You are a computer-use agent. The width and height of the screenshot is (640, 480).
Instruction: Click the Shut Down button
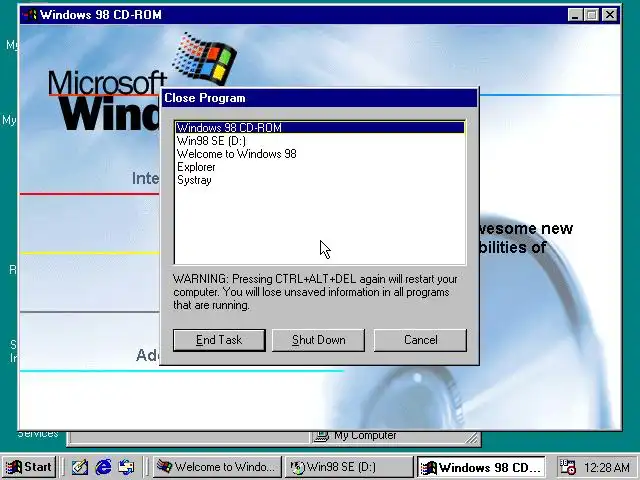[x=318, y=340]
